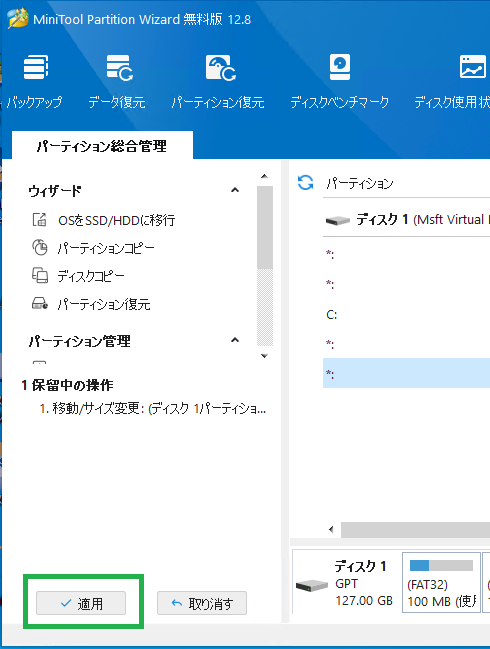
Task: Click the パーティションコピー wizard icon
Action: tap(40, 248)
